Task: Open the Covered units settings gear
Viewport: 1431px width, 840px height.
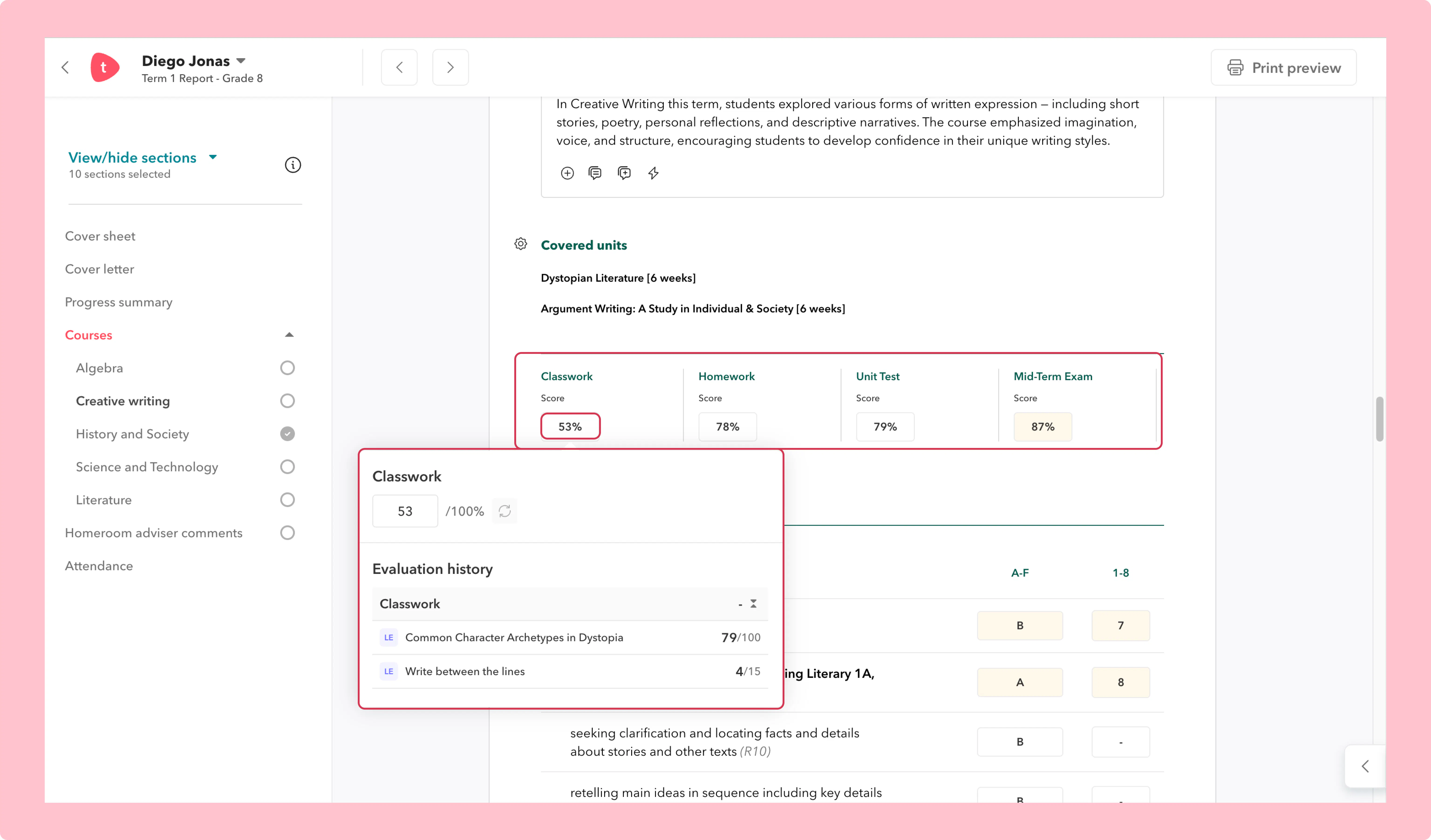Action: (521, 244)
